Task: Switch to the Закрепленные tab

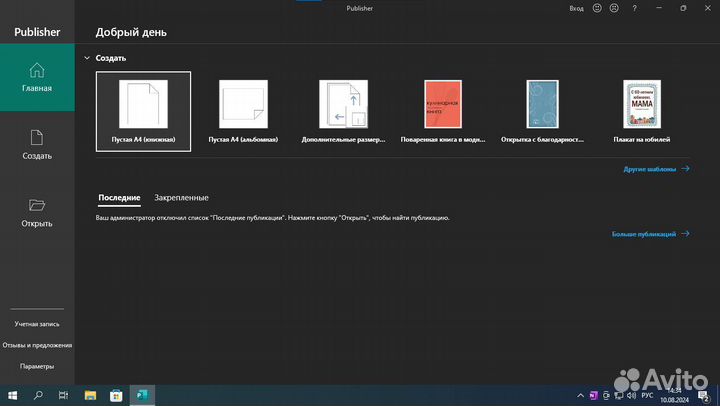Action: (x=181, y=198)
